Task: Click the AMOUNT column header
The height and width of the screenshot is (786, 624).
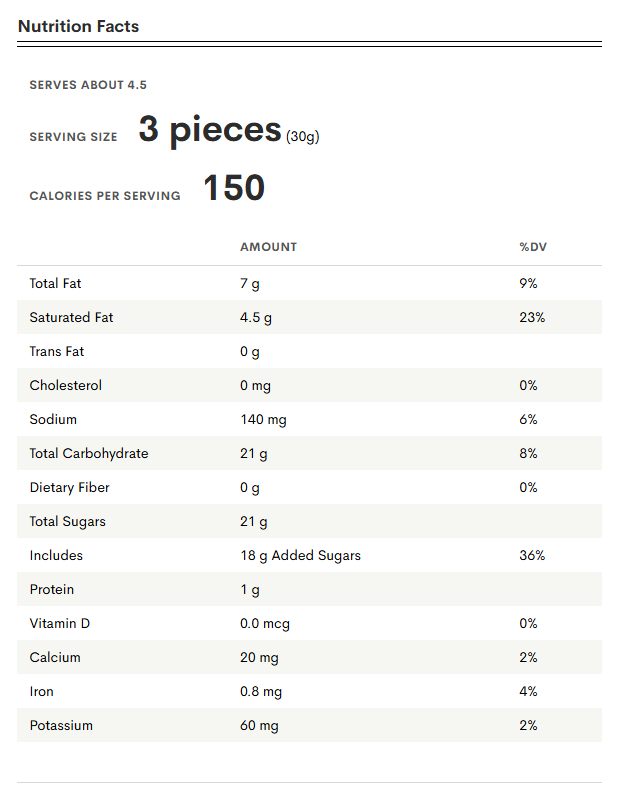Action: pos(268,247)
